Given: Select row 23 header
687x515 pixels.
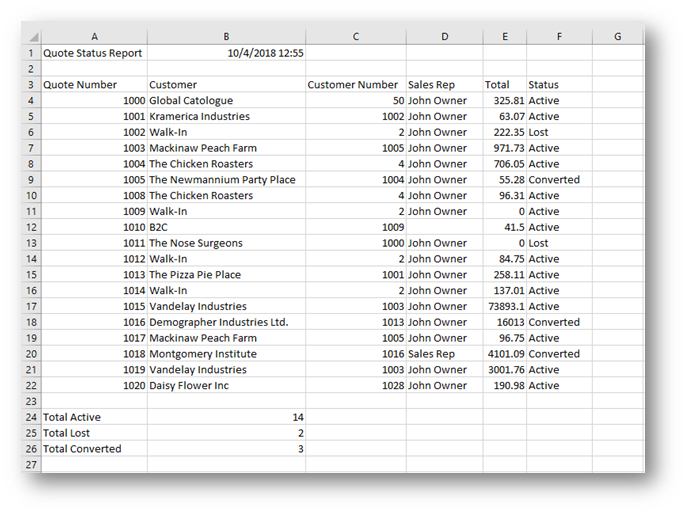Looking at the screenshot, I should click(x=31, y=401).
